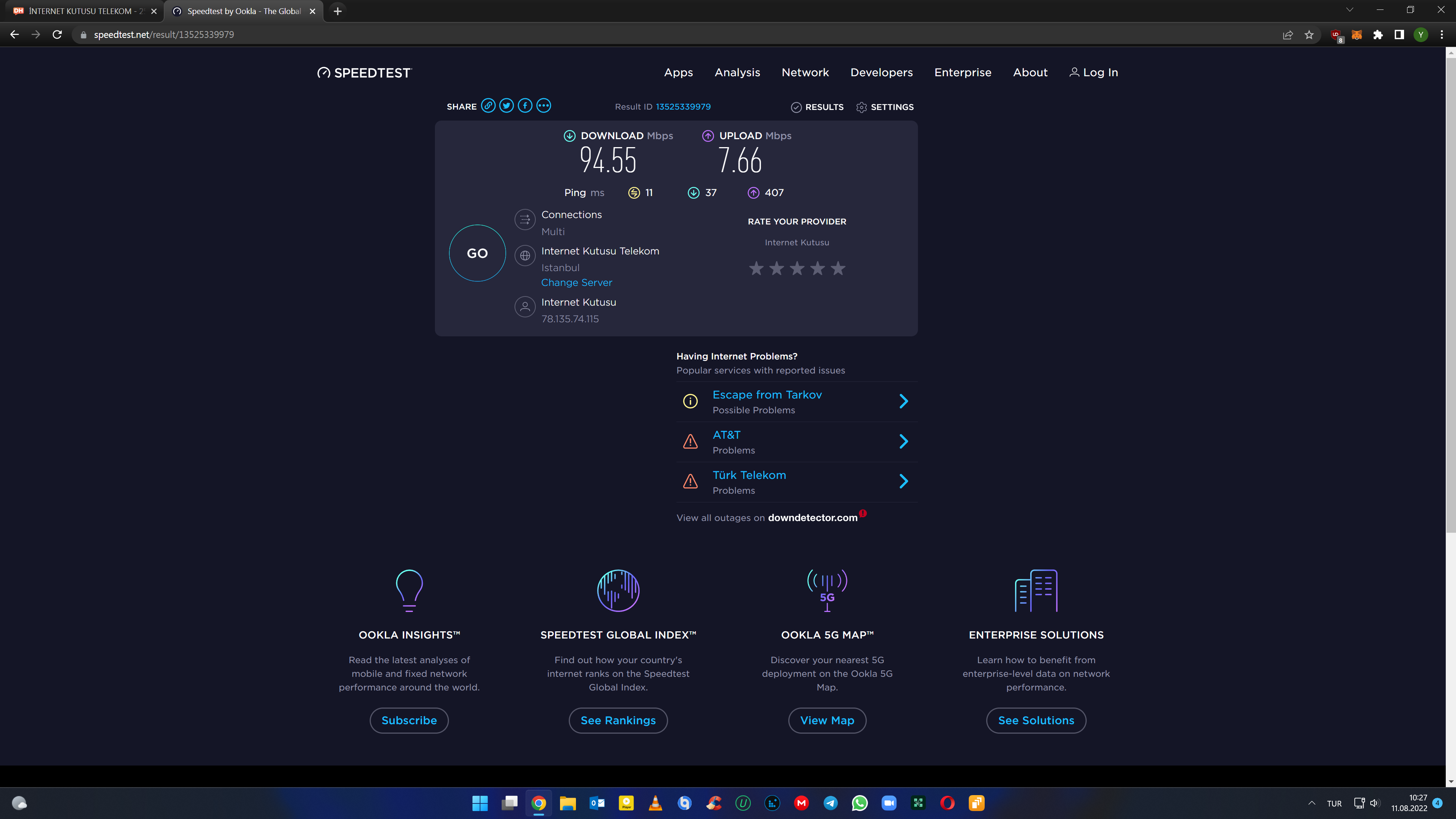Launch Telegram from the taskbar

(x=831, y=803)
